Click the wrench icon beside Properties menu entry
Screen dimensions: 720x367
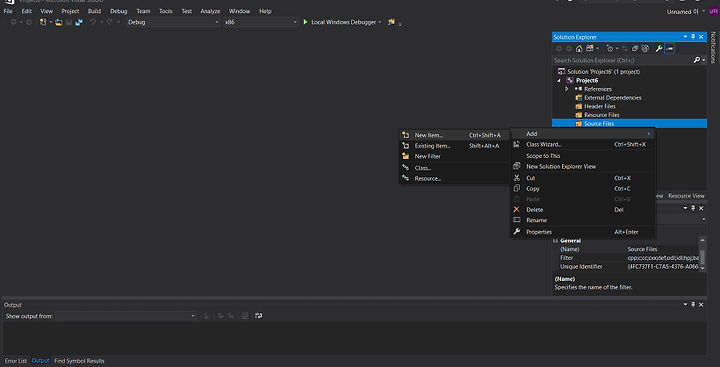pyautogui.click(x=517, y=232)
